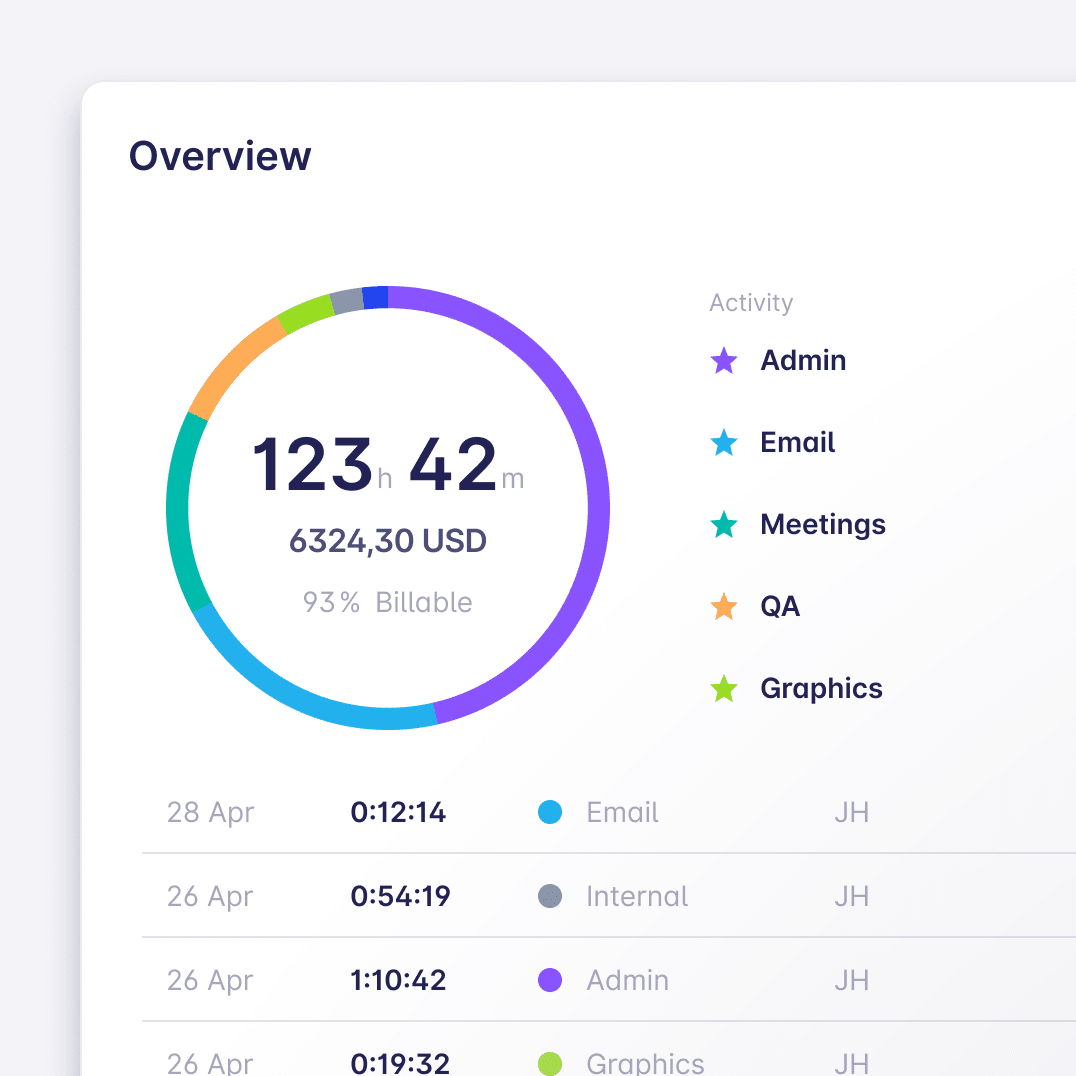
Task: Click the blue Email star icon
Action: click(723, 443)
